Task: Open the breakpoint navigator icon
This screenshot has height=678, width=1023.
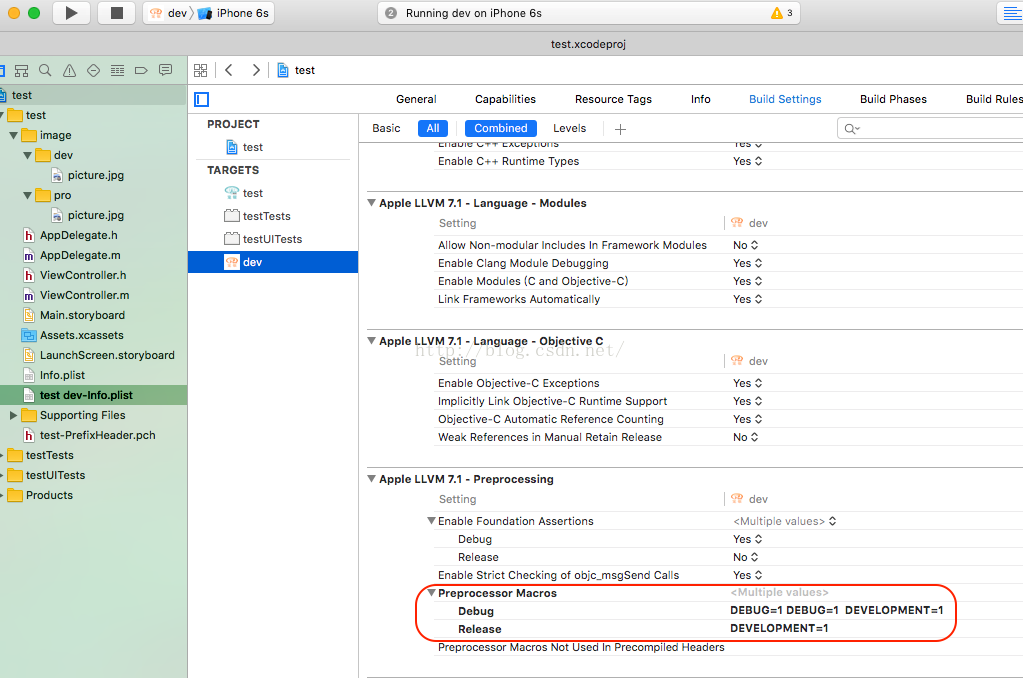Action: pos(141,71)
